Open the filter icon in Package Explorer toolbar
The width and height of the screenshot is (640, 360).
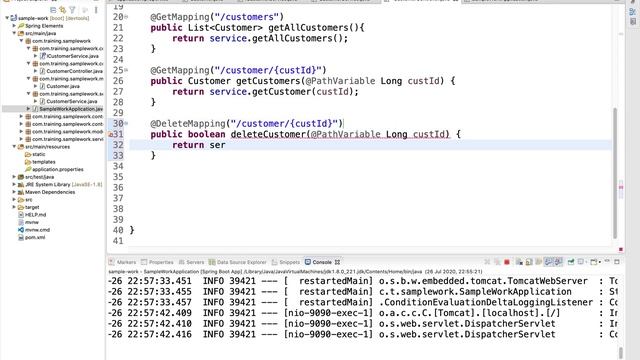pos(72,9)
